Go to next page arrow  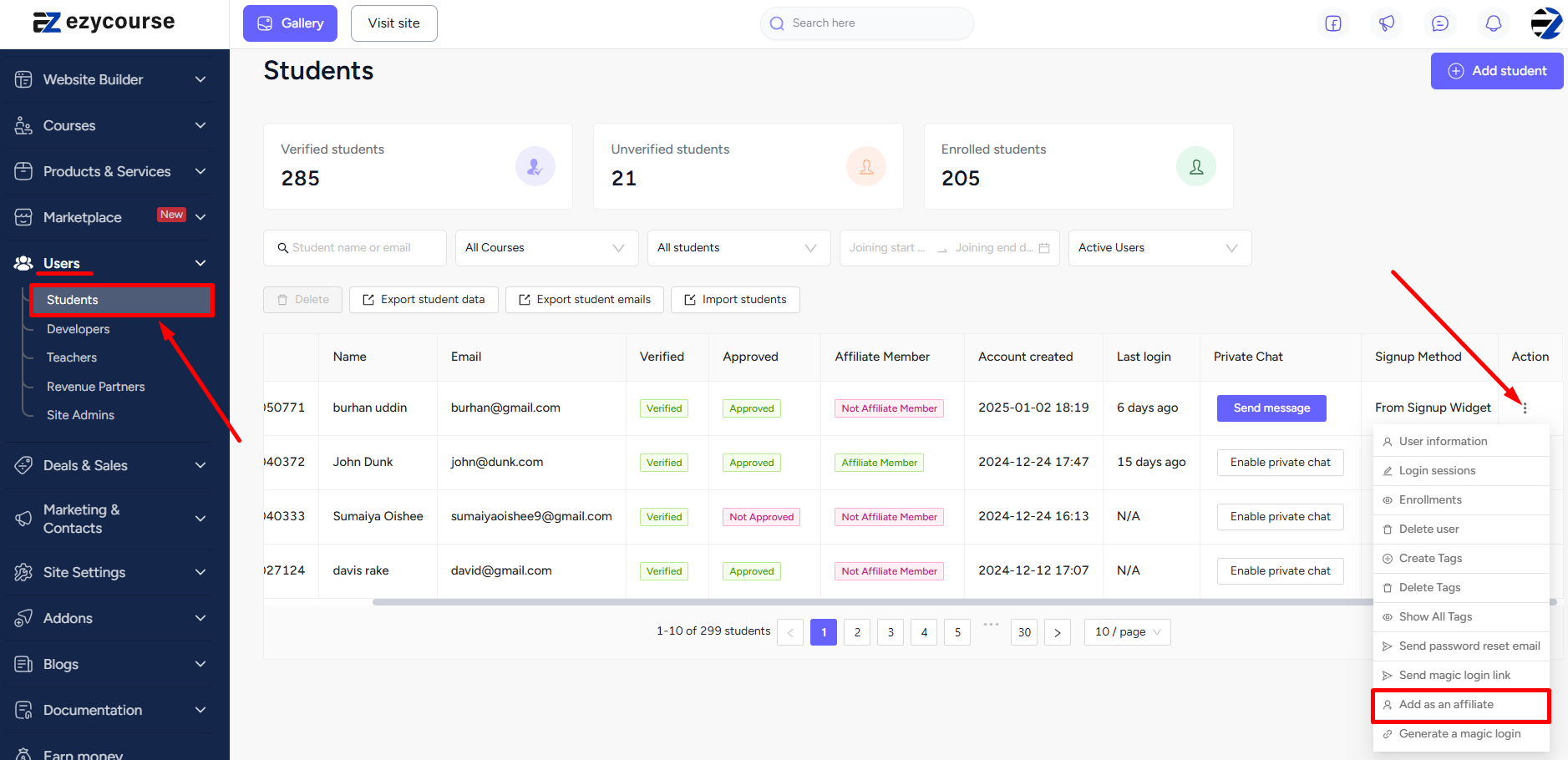[x=1058, y=632]
